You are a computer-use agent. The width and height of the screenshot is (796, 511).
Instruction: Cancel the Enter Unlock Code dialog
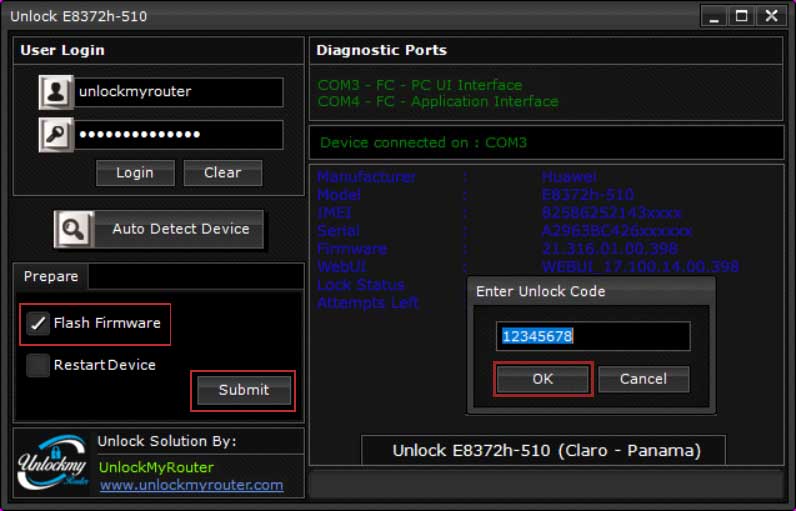coord(644,379)
